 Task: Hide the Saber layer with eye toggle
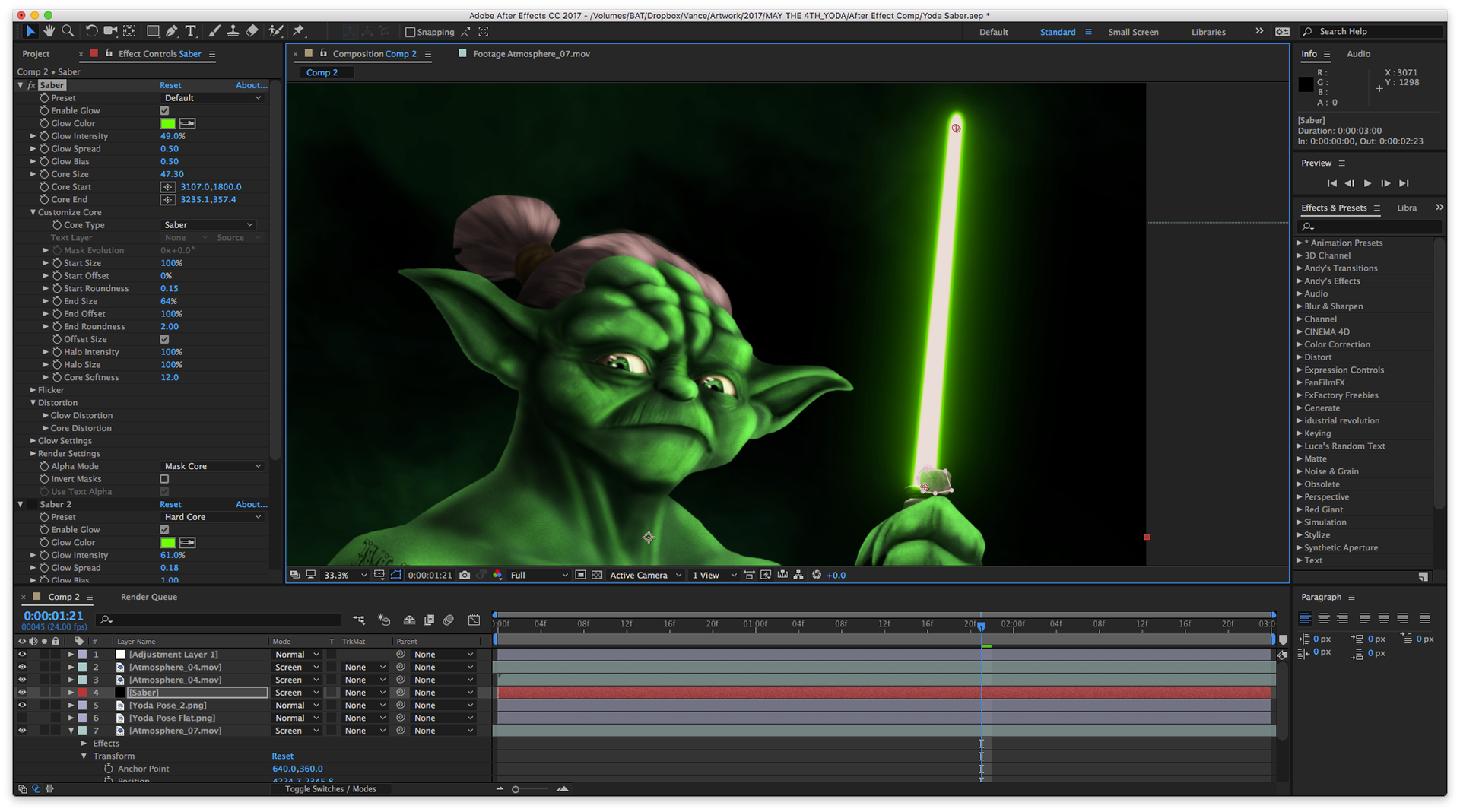22,693
